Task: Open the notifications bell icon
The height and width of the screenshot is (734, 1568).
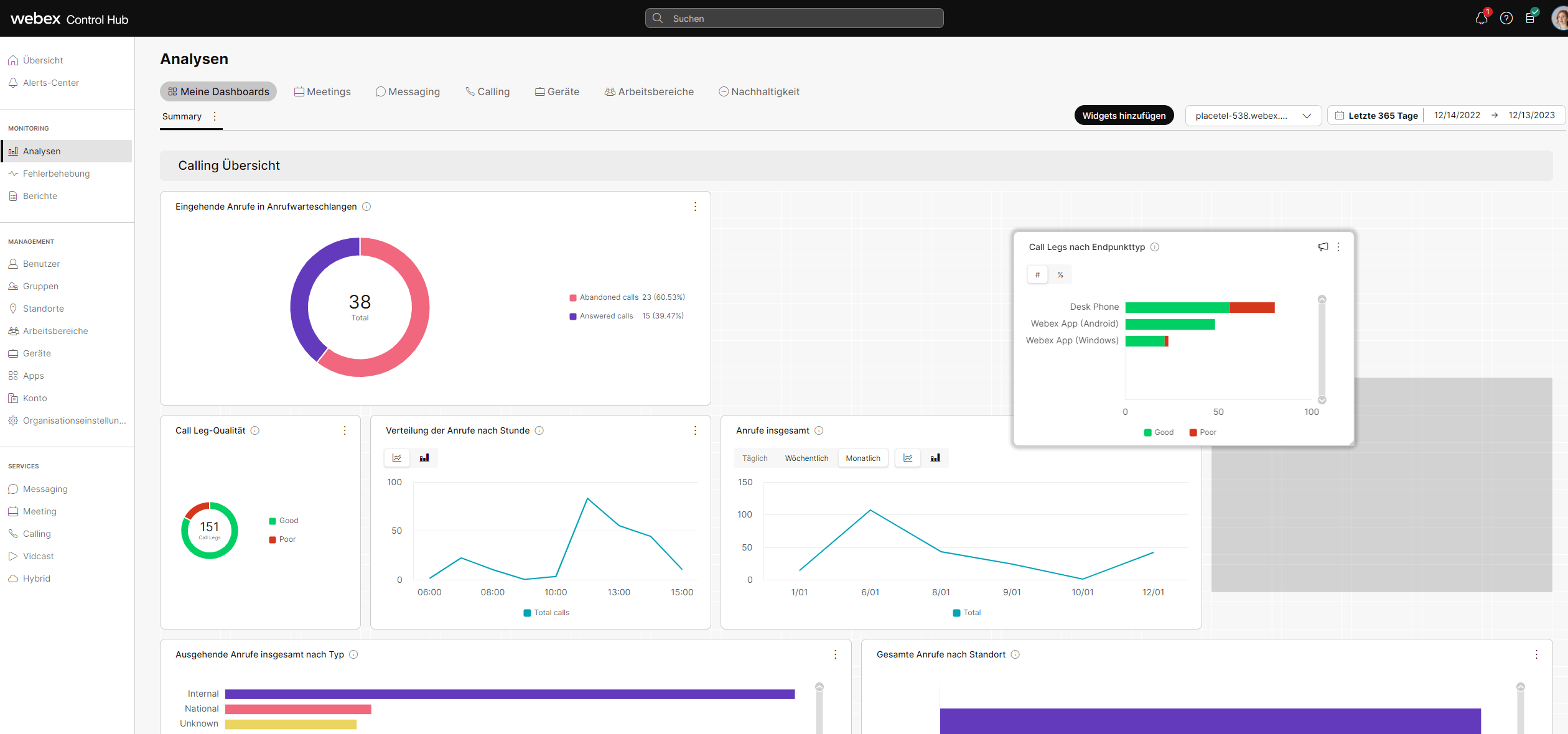Action: [1481, 18]
